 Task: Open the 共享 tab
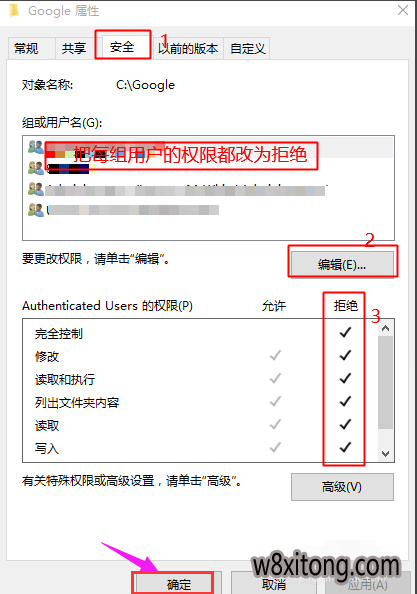(74, 48)
